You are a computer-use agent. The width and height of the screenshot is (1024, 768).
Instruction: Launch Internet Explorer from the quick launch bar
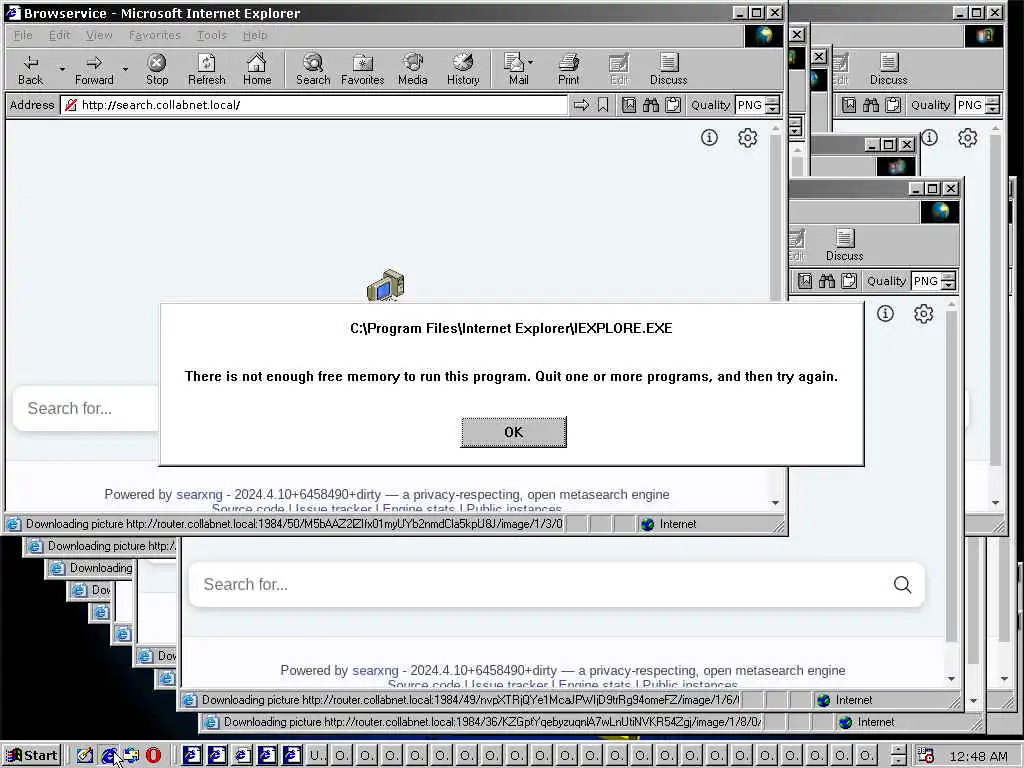tap(109, 756)
